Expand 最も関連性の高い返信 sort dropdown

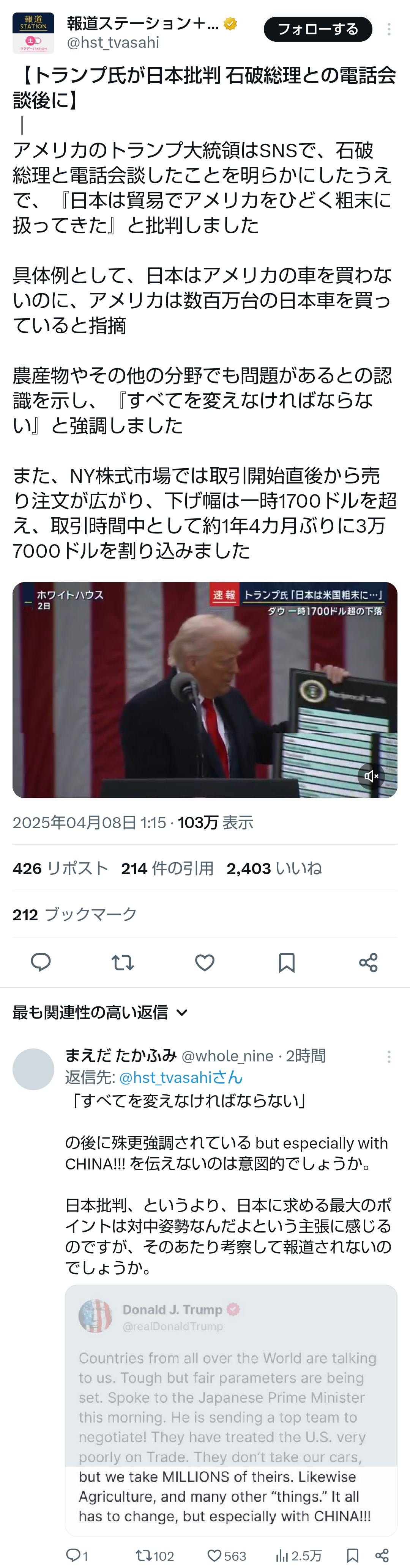coord(101,1012)
